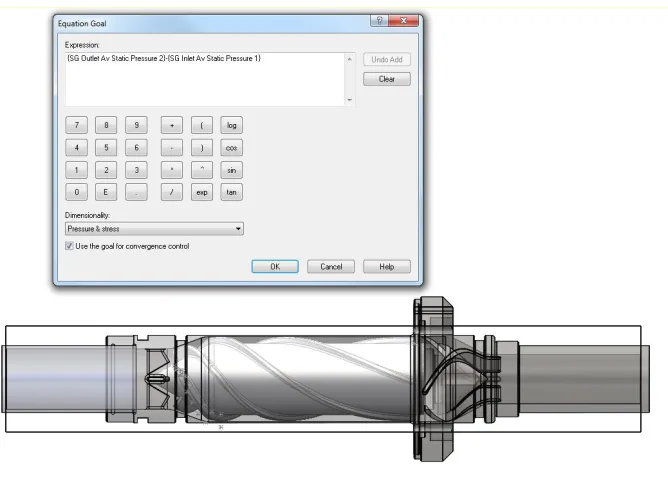Confirm the equation goal with OK
The height and width of the screenshot is (478, 668).
pos(275,267)
